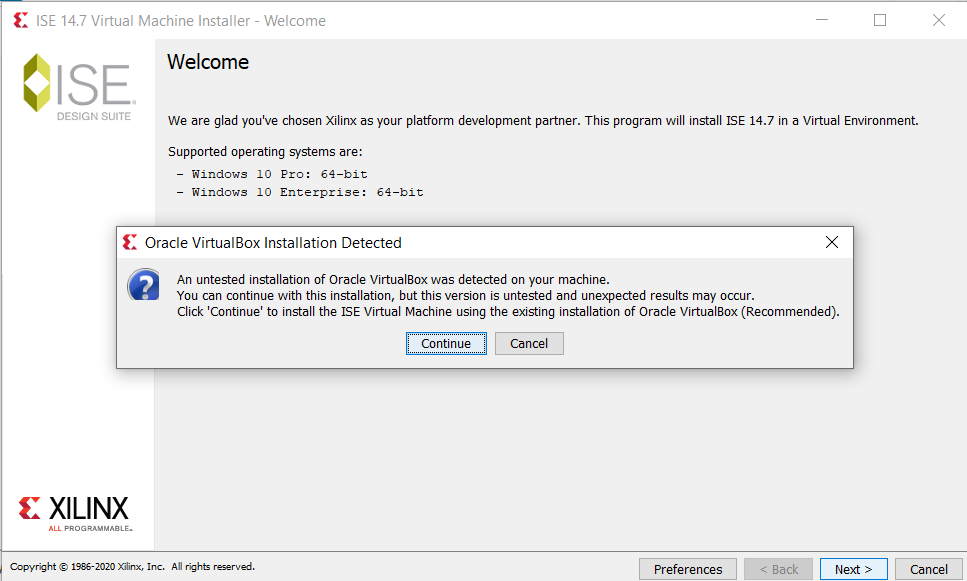
Task: Cancel the VirtualBox detection dialog
Action: tap(529, 343)
